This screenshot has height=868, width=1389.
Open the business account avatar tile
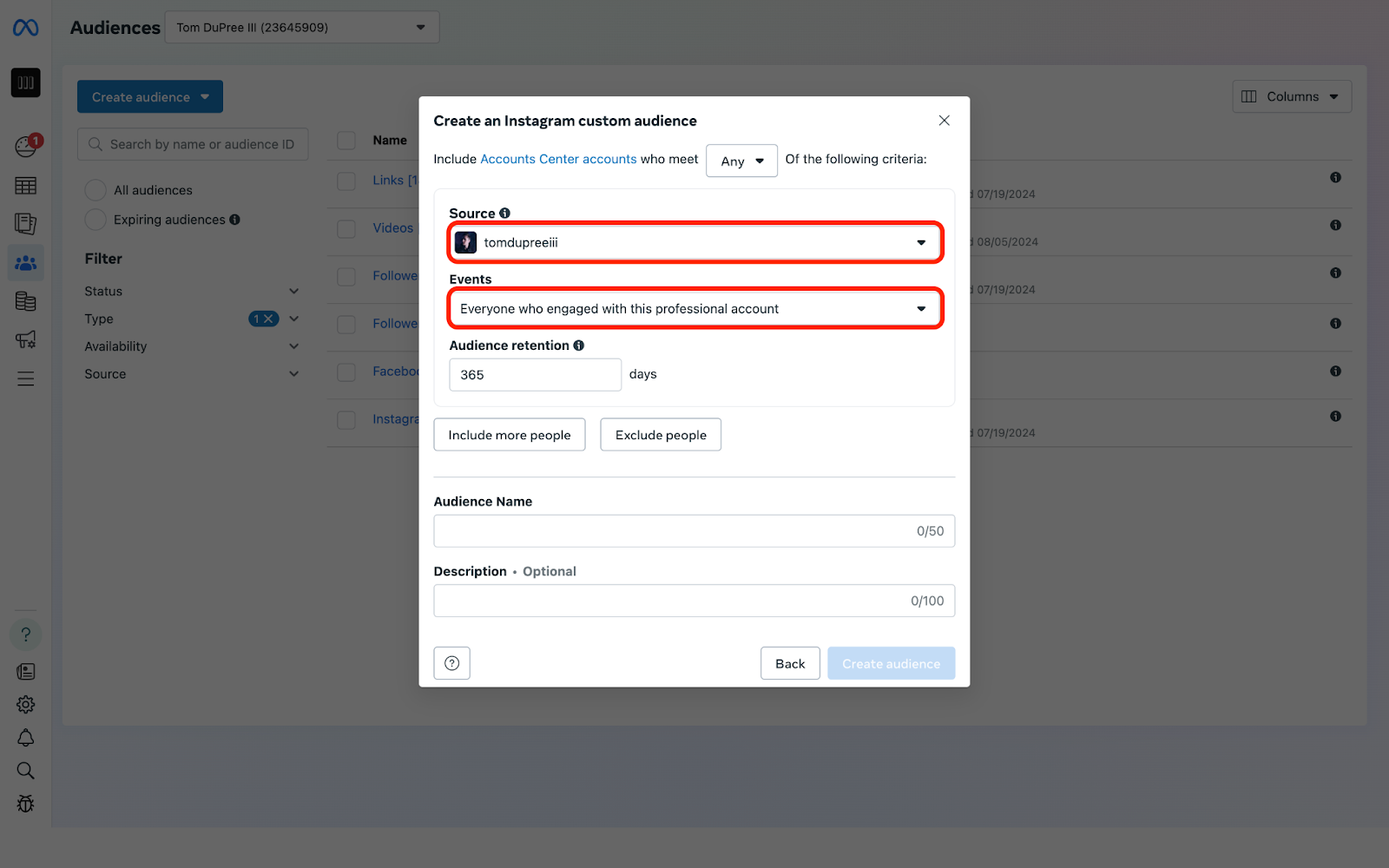pyautogui.click(x=25, y=82)
